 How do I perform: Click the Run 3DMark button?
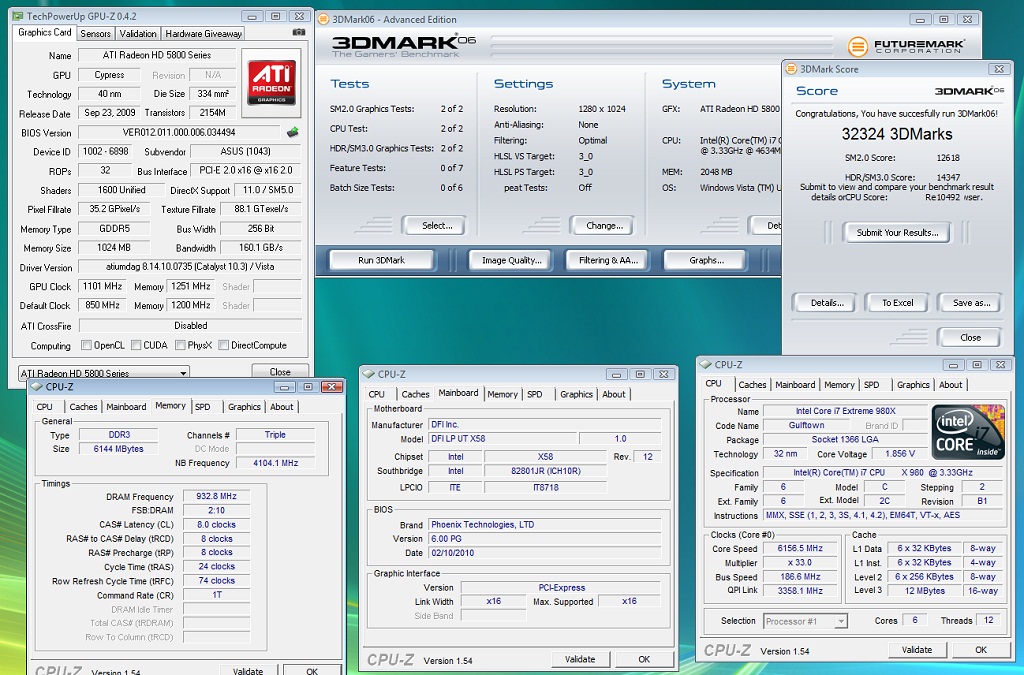381,260
